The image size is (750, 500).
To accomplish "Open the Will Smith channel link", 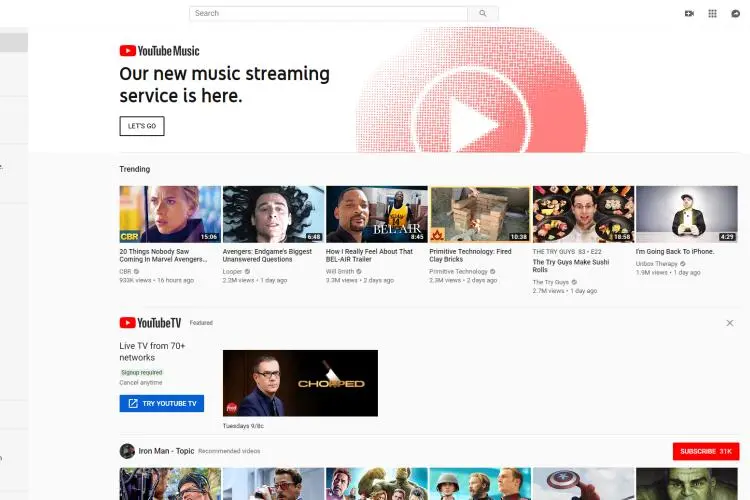I will click(x=340, y=271).
